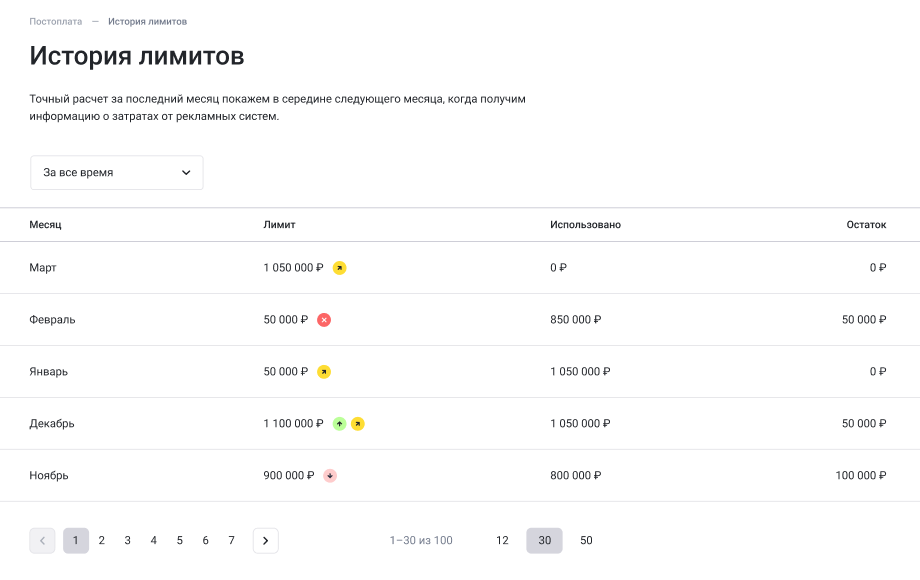The height and width of the screenshot is (580, 920).
Task: Open the "За все время" period dropdown
Action: [117, 173]
